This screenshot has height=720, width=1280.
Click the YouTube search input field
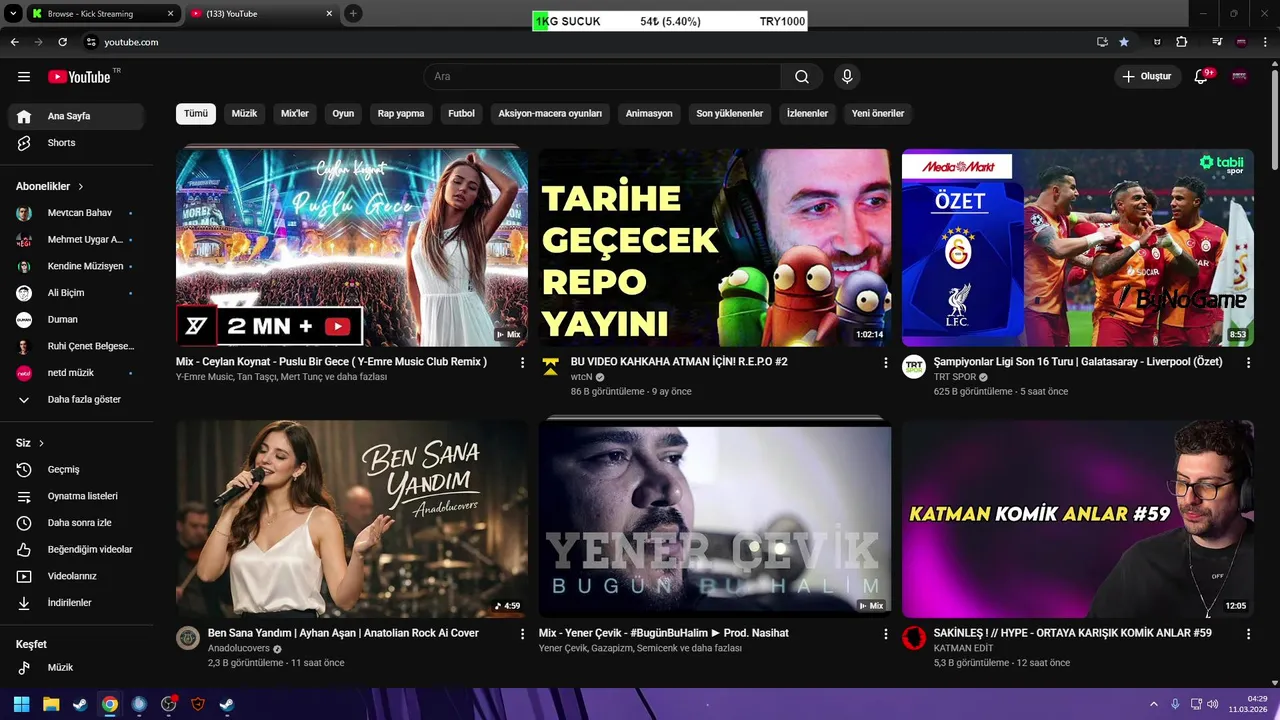point(603,77)
